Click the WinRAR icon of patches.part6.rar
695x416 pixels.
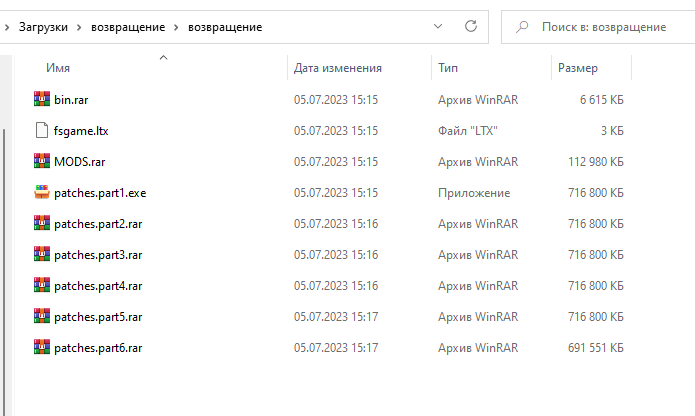click(42, 347)
